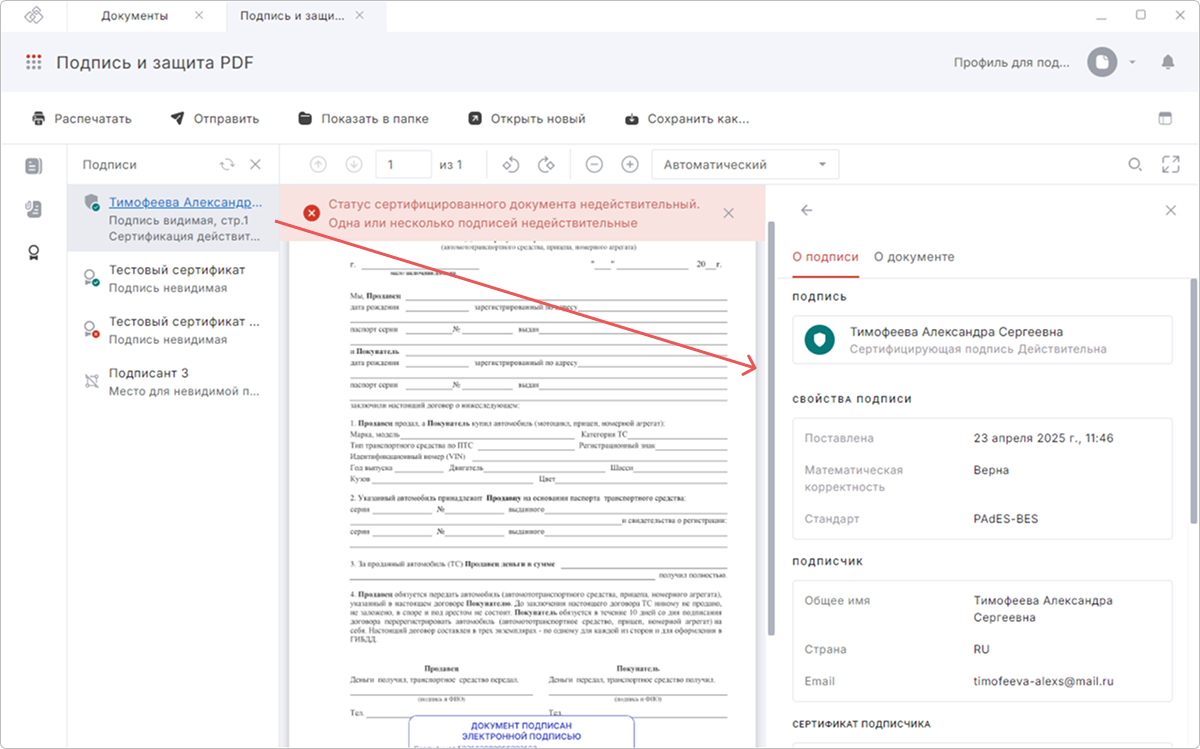The width and height of the screenshot is (1200, 749).
Task: Click the RU country value
Action: [981, 649]
